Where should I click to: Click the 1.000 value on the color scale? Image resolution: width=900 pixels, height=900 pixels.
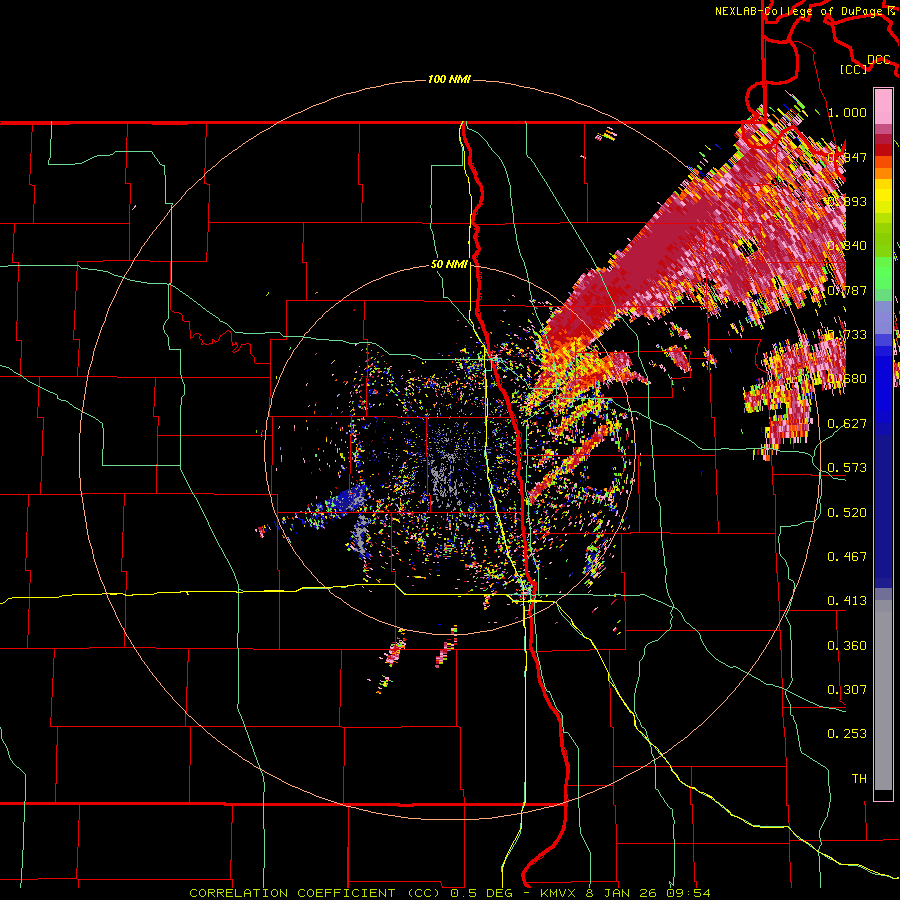847,112
